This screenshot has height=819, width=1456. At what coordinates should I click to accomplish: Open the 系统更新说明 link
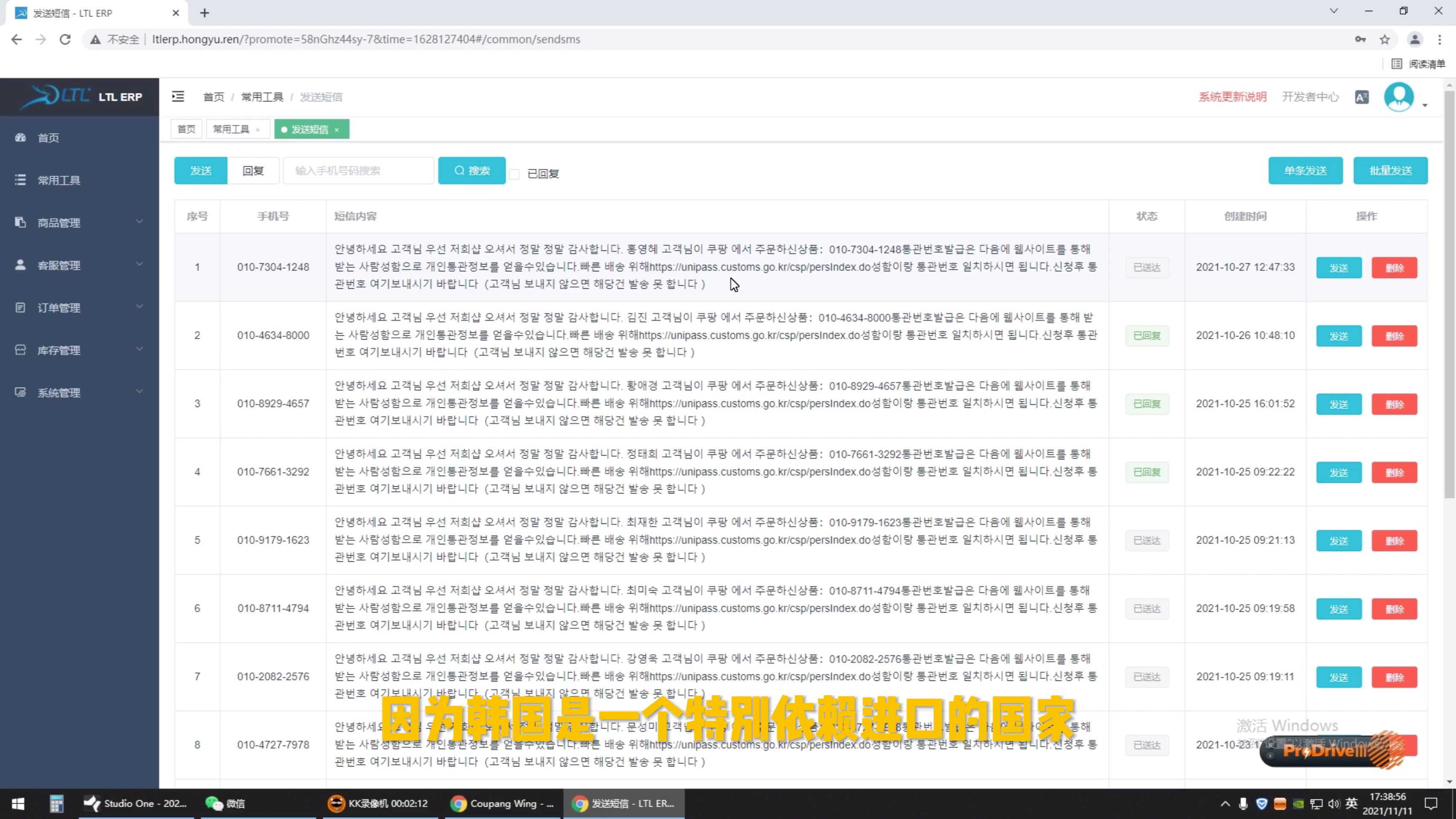click(1232, 97)
